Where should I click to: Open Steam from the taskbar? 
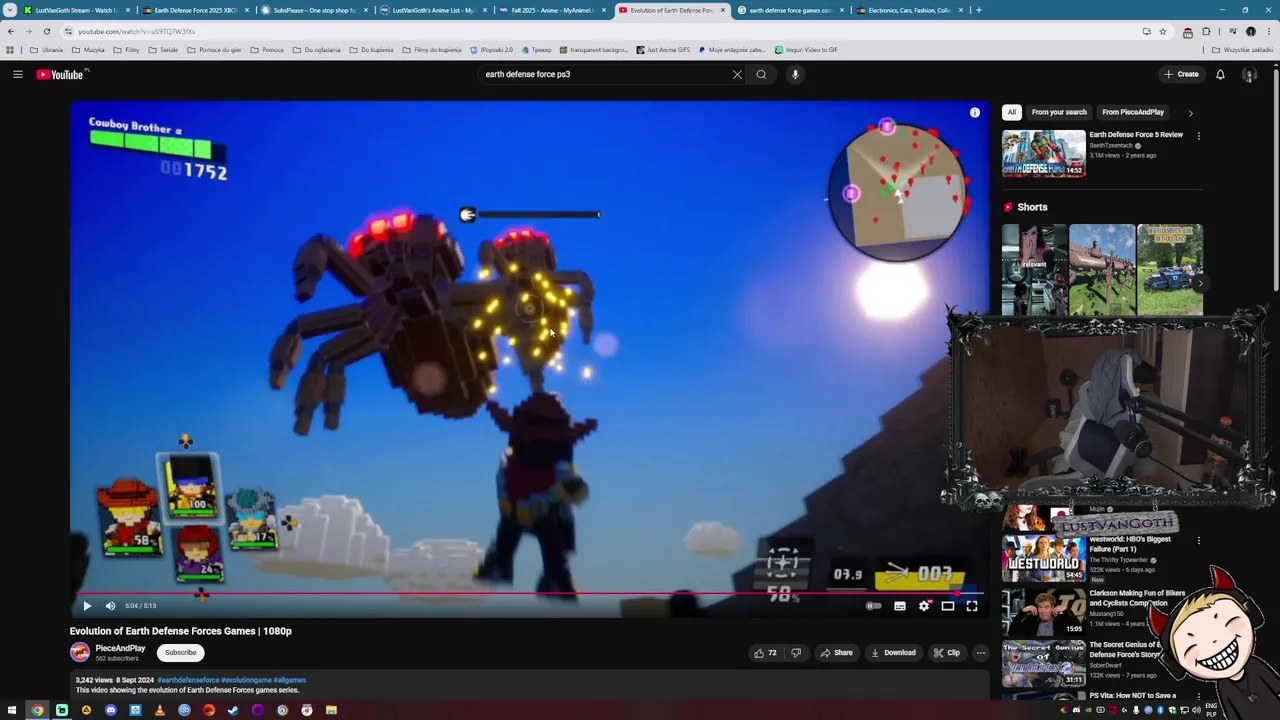(x=233, y=710)
